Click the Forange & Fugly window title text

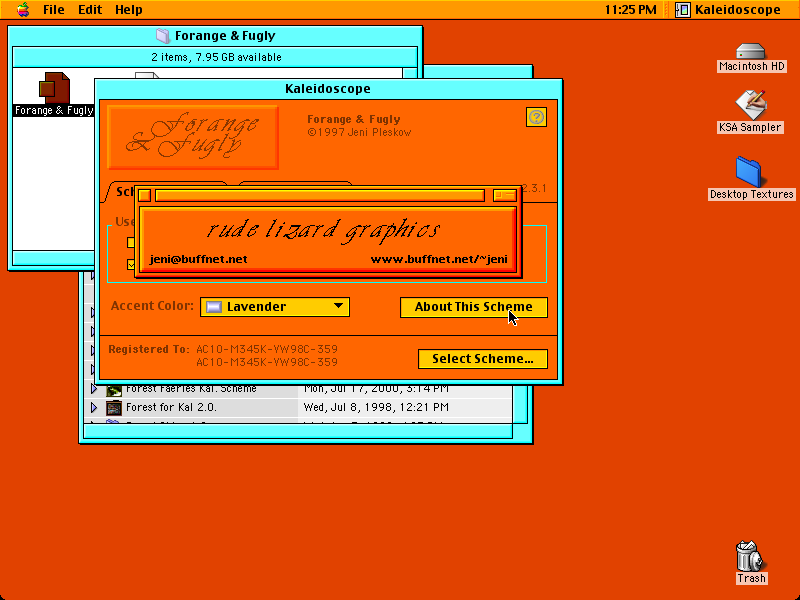pyautogui.click(x=225, y=36)
